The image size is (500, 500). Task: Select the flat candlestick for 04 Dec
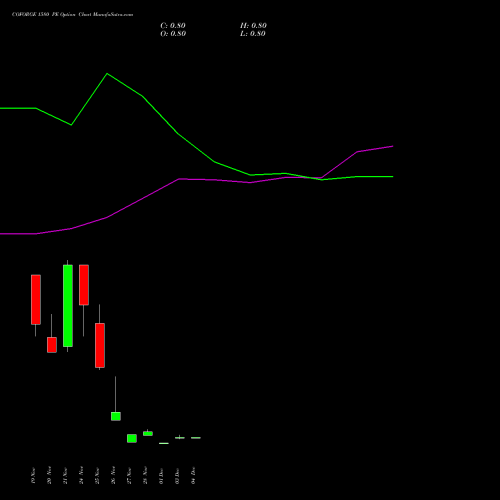point(196,438)
